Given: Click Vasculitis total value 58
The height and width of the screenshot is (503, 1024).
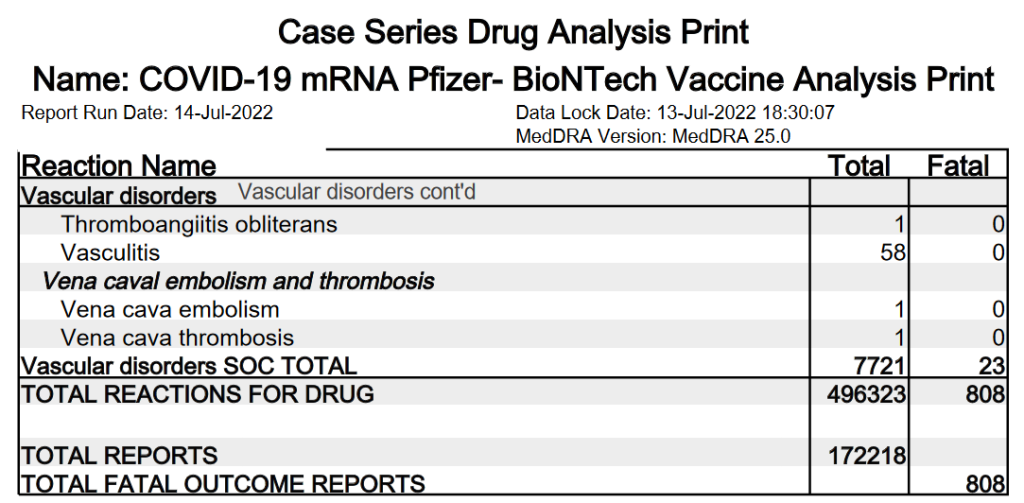Looking at the screenshot, I should coord(893,252).
